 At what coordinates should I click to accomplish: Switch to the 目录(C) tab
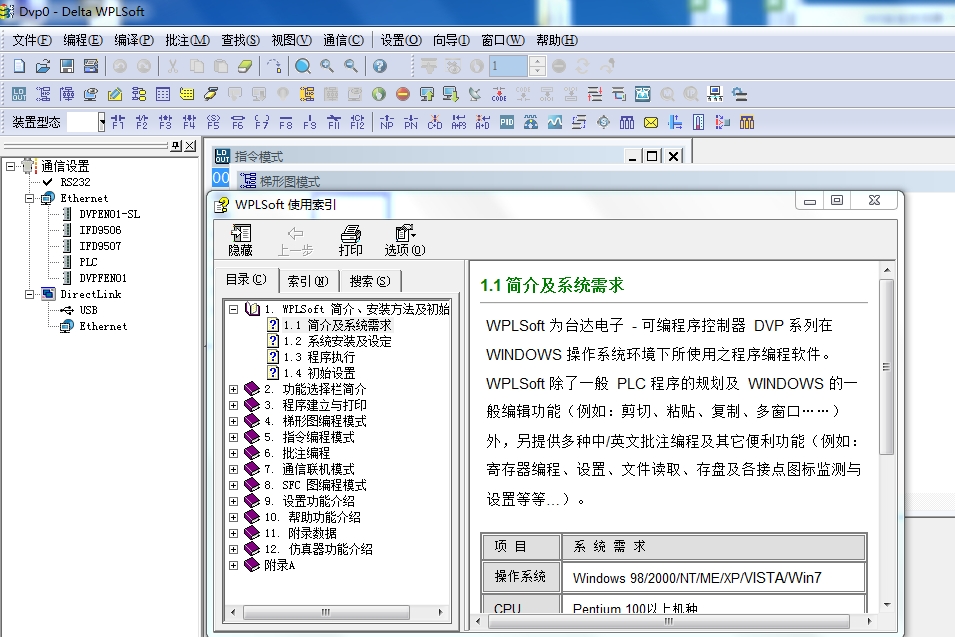pos(246,280)
